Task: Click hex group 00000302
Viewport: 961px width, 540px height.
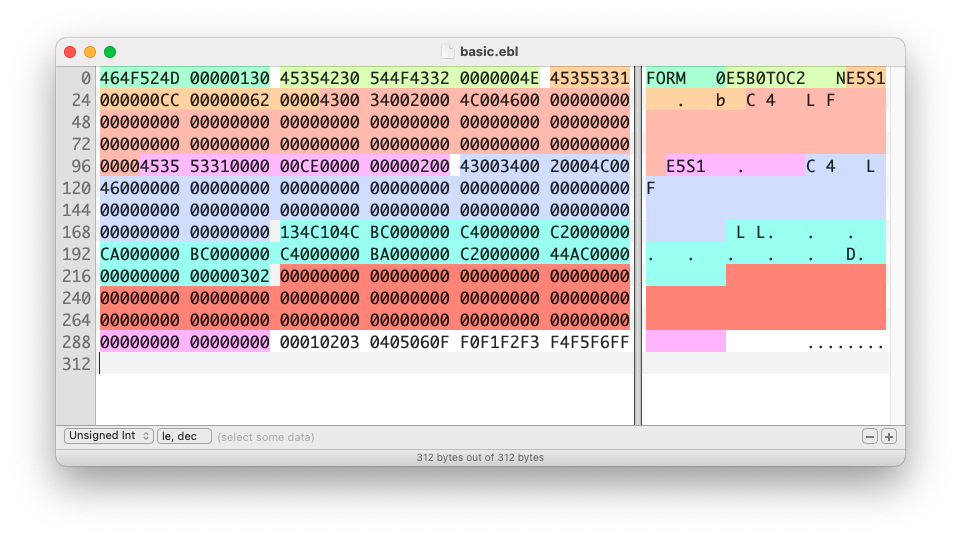Action: coord(229,276)
